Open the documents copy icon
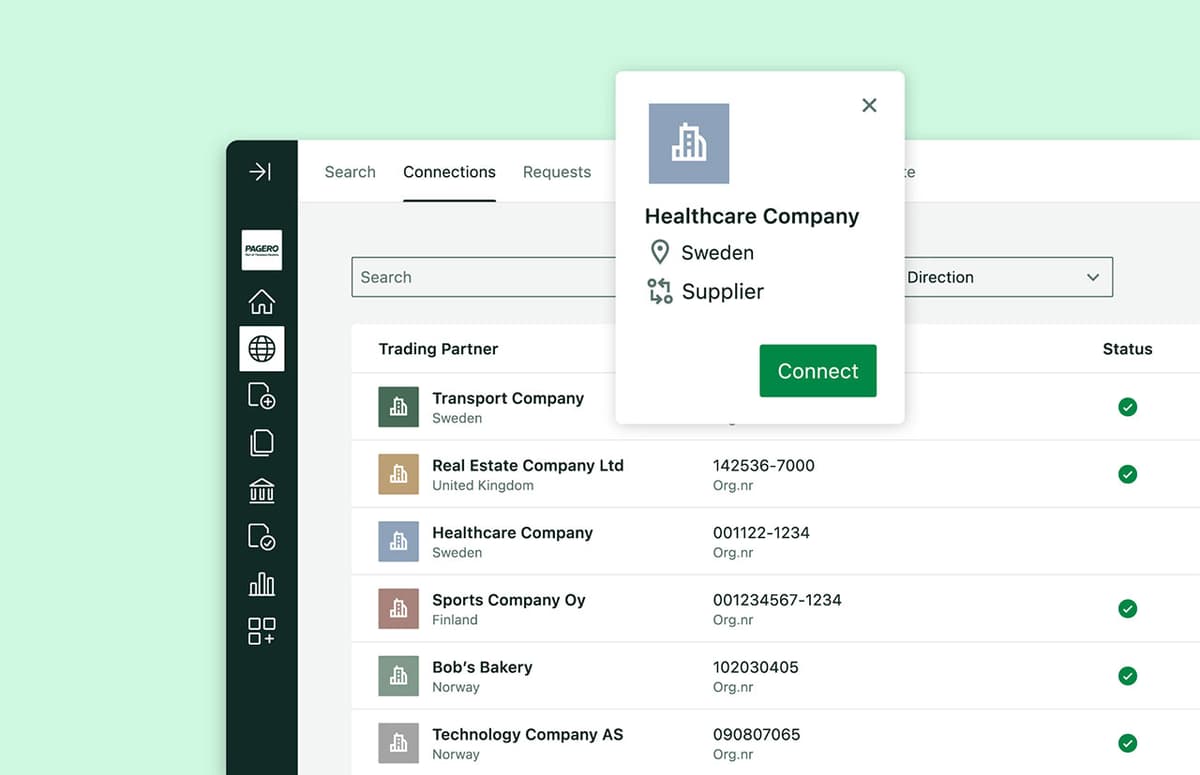This screenshot has width=1200, height=775. [x=261, y=442]
